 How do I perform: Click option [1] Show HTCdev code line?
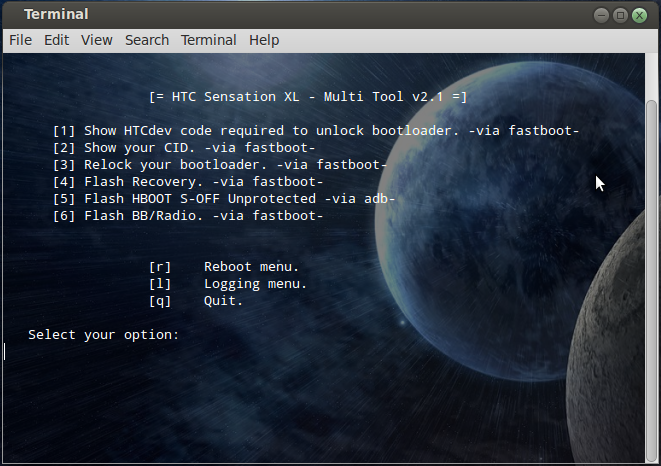(316, 131)
